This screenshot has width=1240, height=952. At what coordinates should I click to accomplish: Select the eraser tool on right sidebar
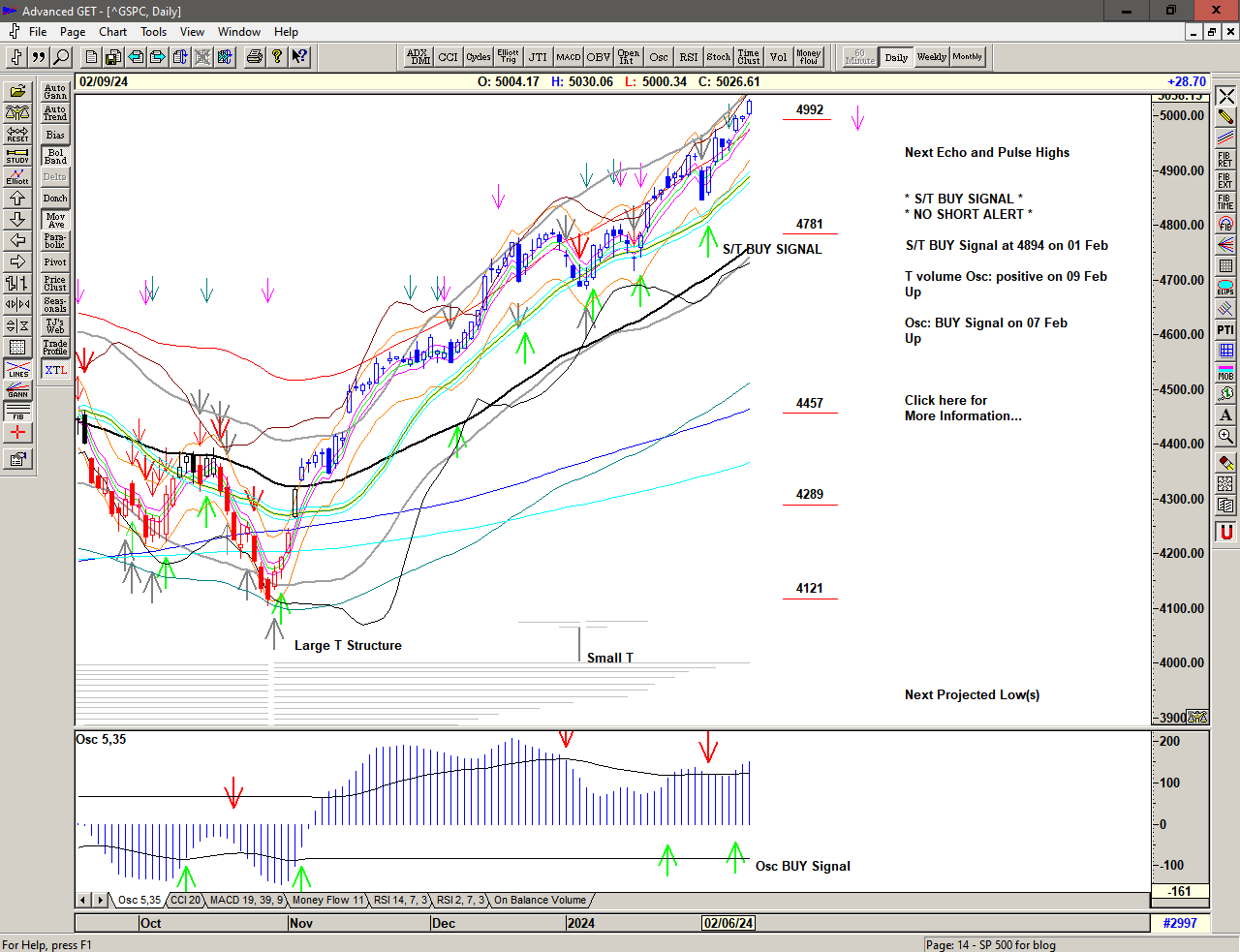(x=1225, y=462)
